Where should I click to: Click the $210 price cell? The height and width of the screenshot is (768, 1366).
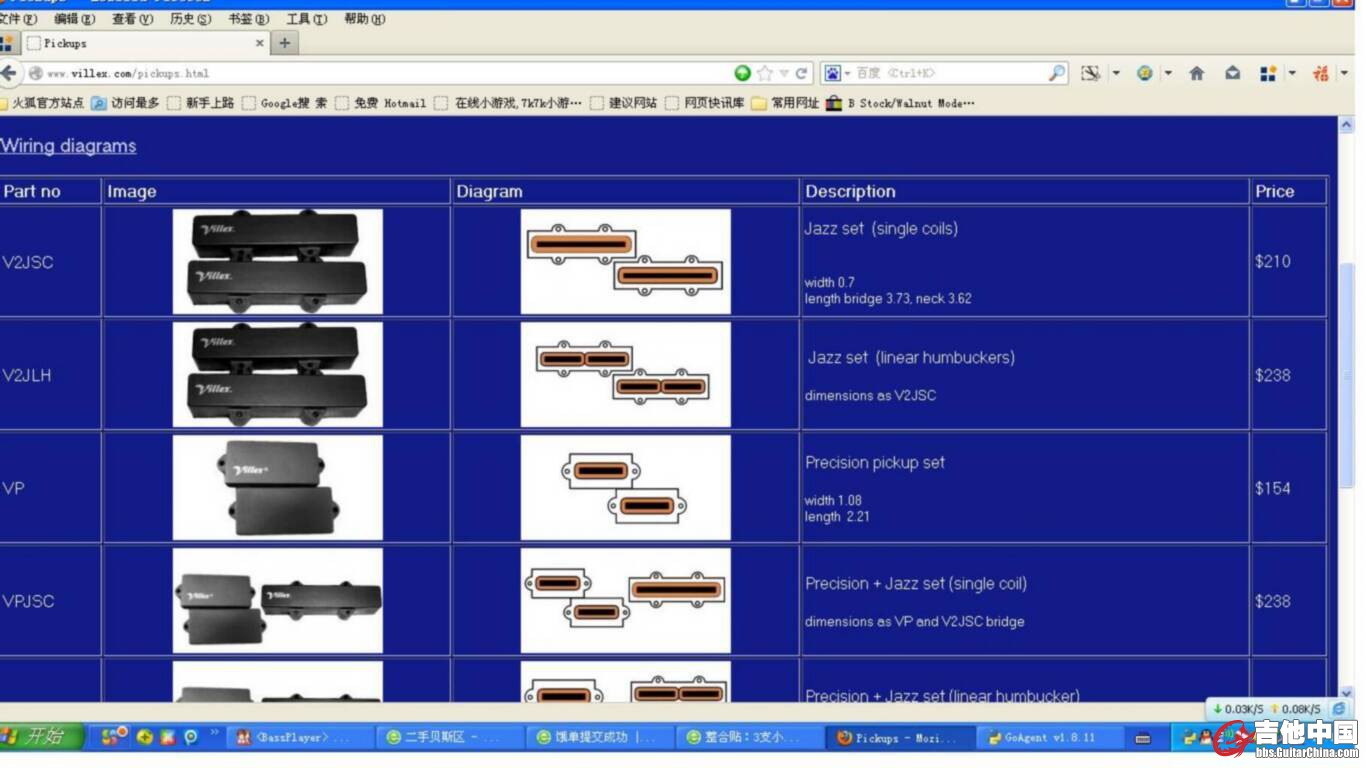[1288, 261]
